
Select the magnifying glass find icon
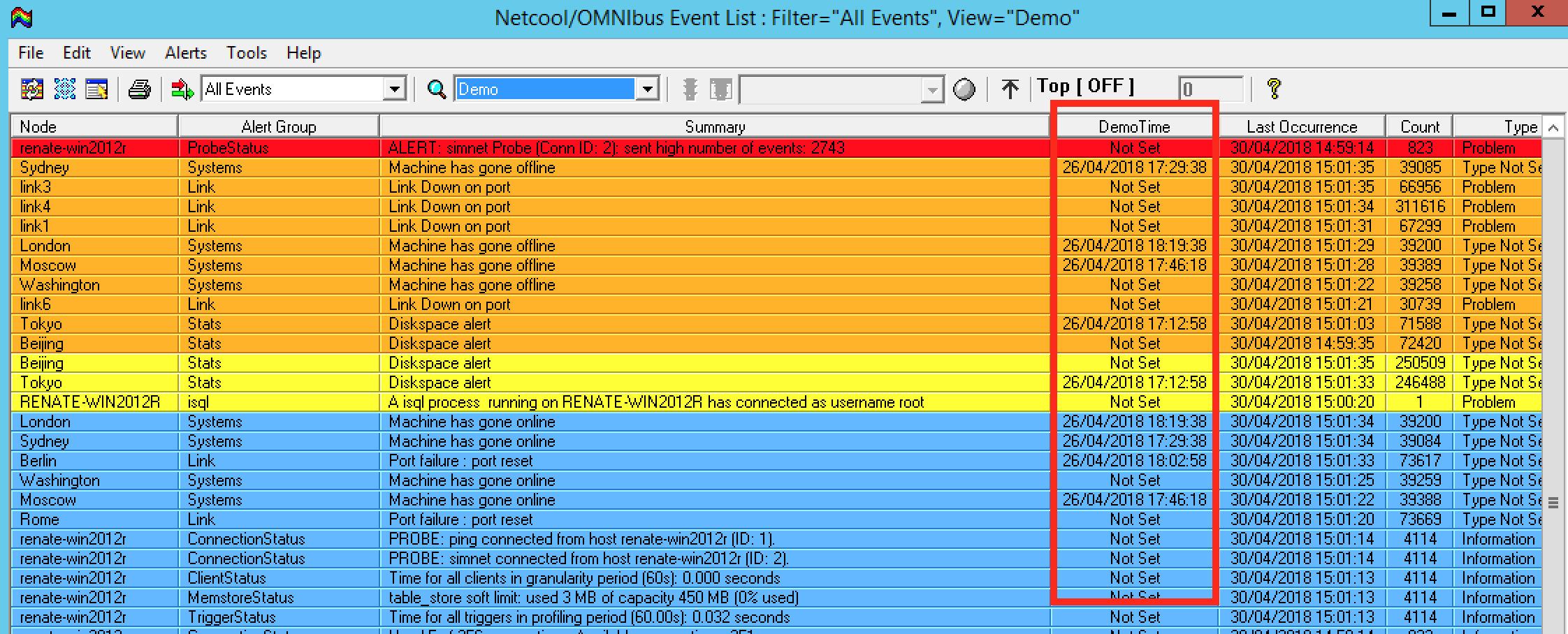tap(437, 89)
